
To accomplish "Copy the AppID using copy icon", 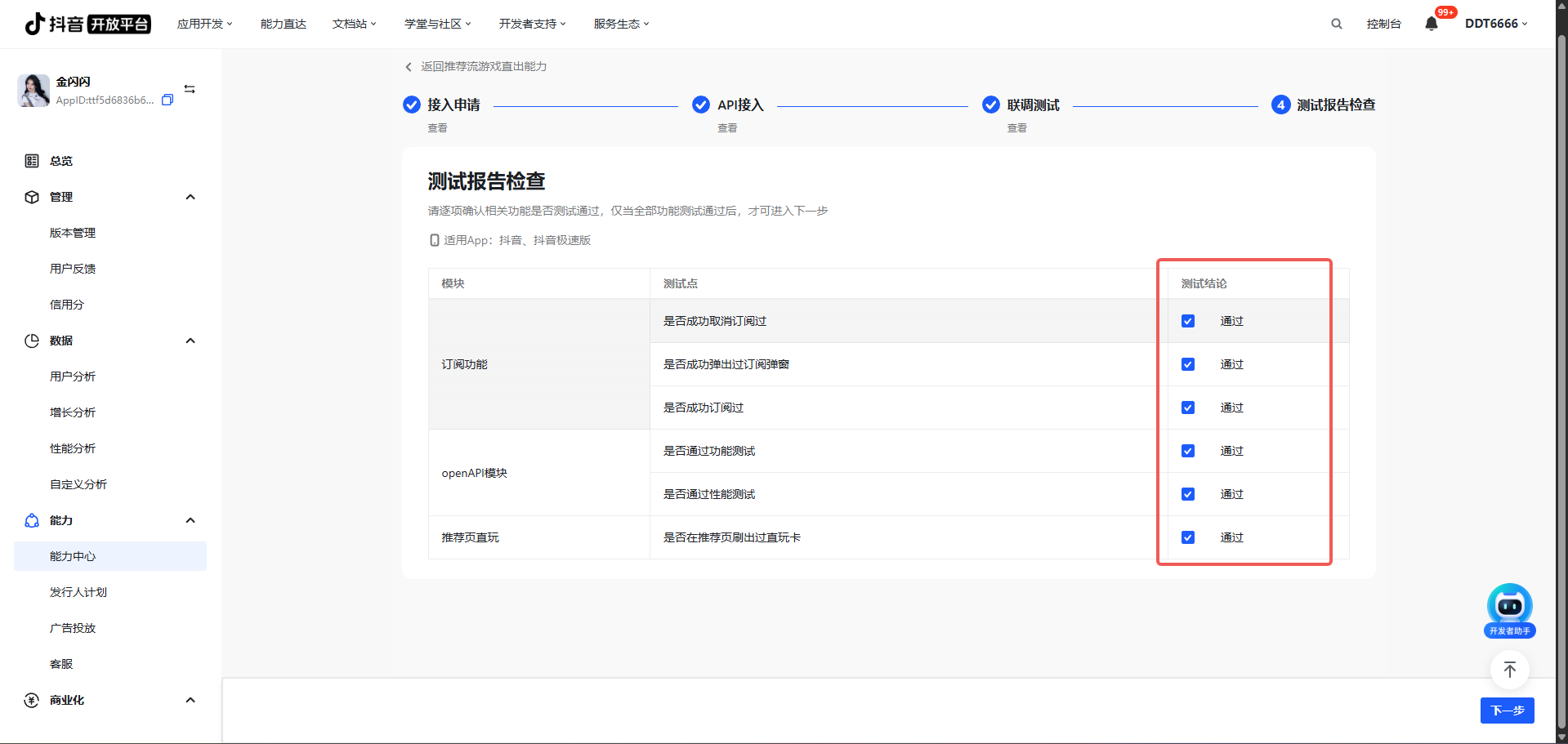I will [x=168, y=100].
